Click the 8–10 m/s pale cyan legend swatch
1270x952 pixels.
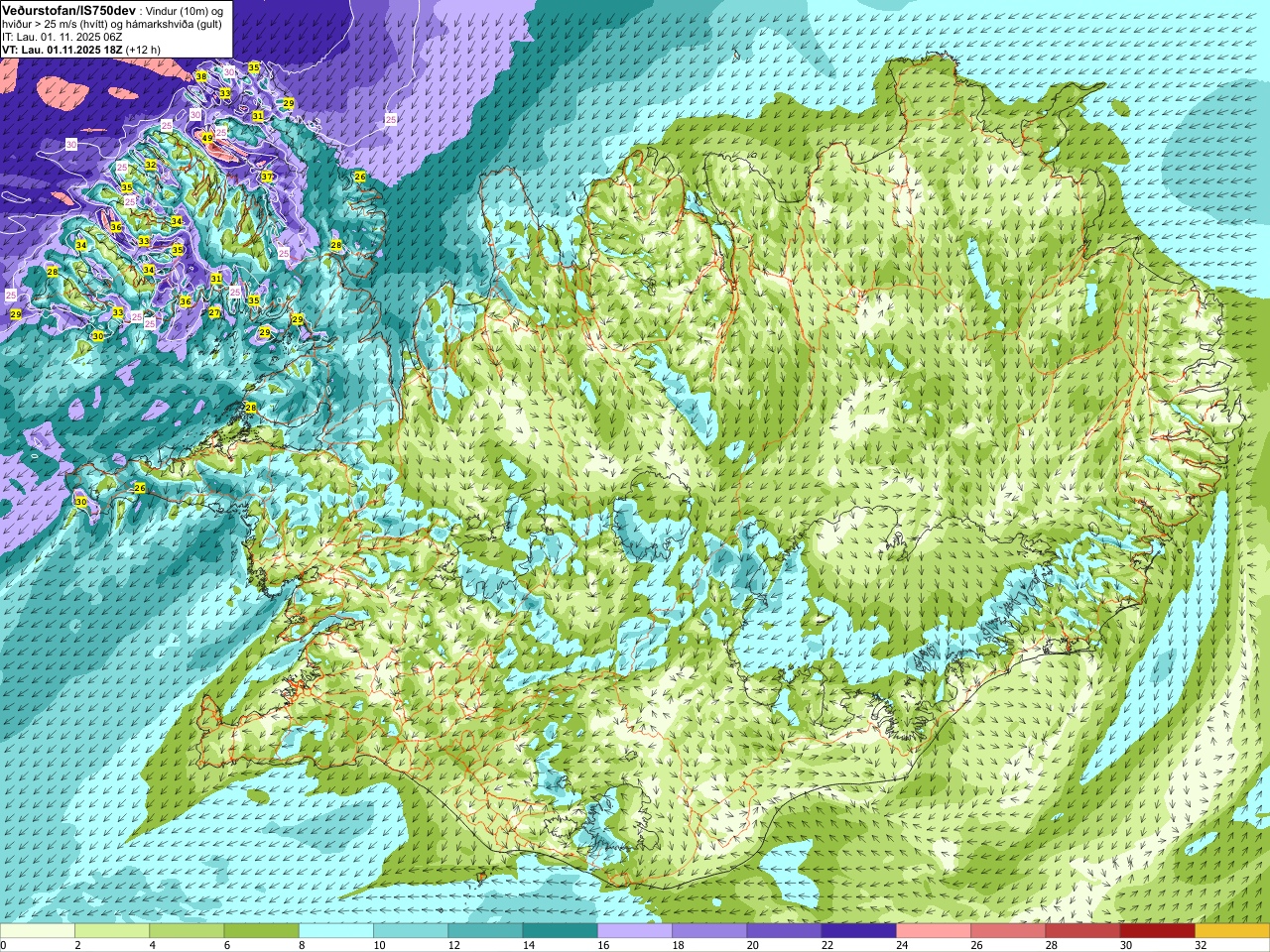click(x=336, y=931)
